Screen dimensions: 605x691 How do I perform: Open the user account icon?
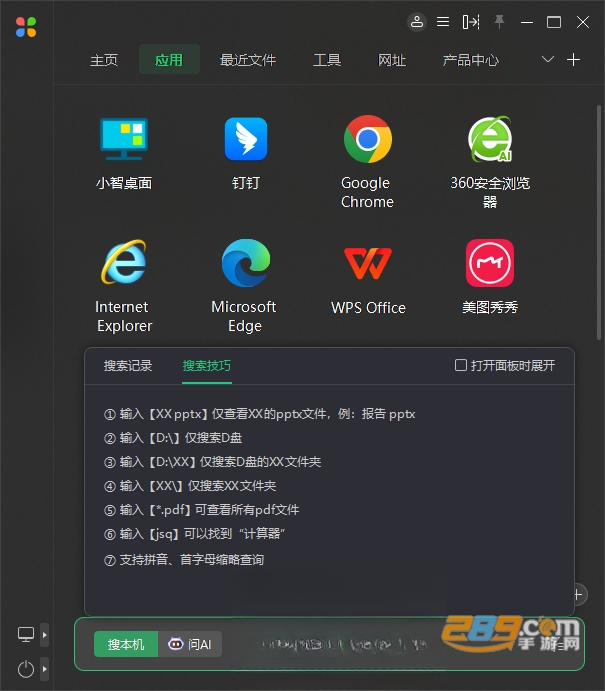[x=416, y=22]
